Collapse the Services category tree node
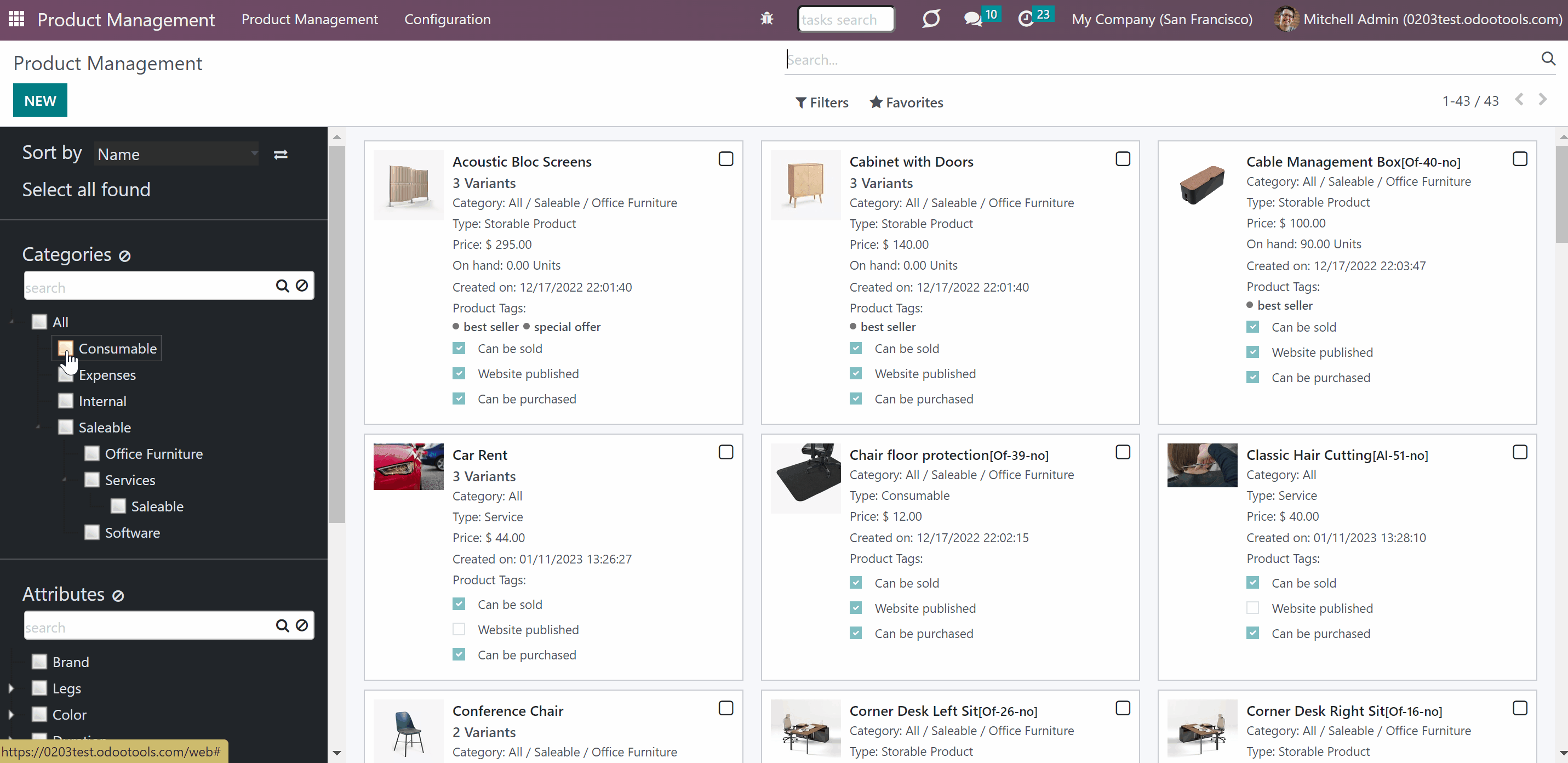The image size is (1568, 763). click(x=64, y=480)
